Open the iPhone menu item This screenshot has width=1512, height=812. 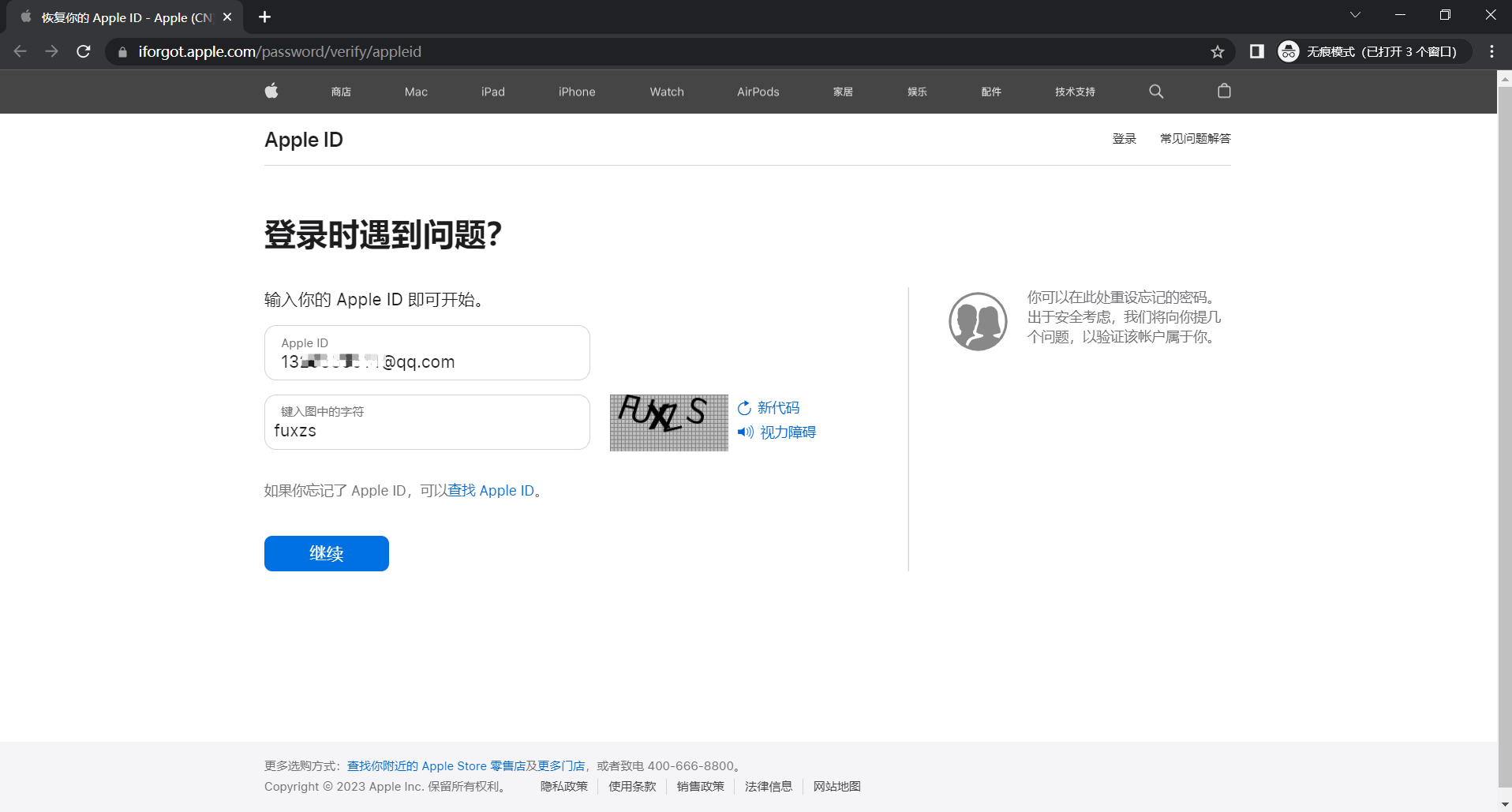click(x=577, y=92)
